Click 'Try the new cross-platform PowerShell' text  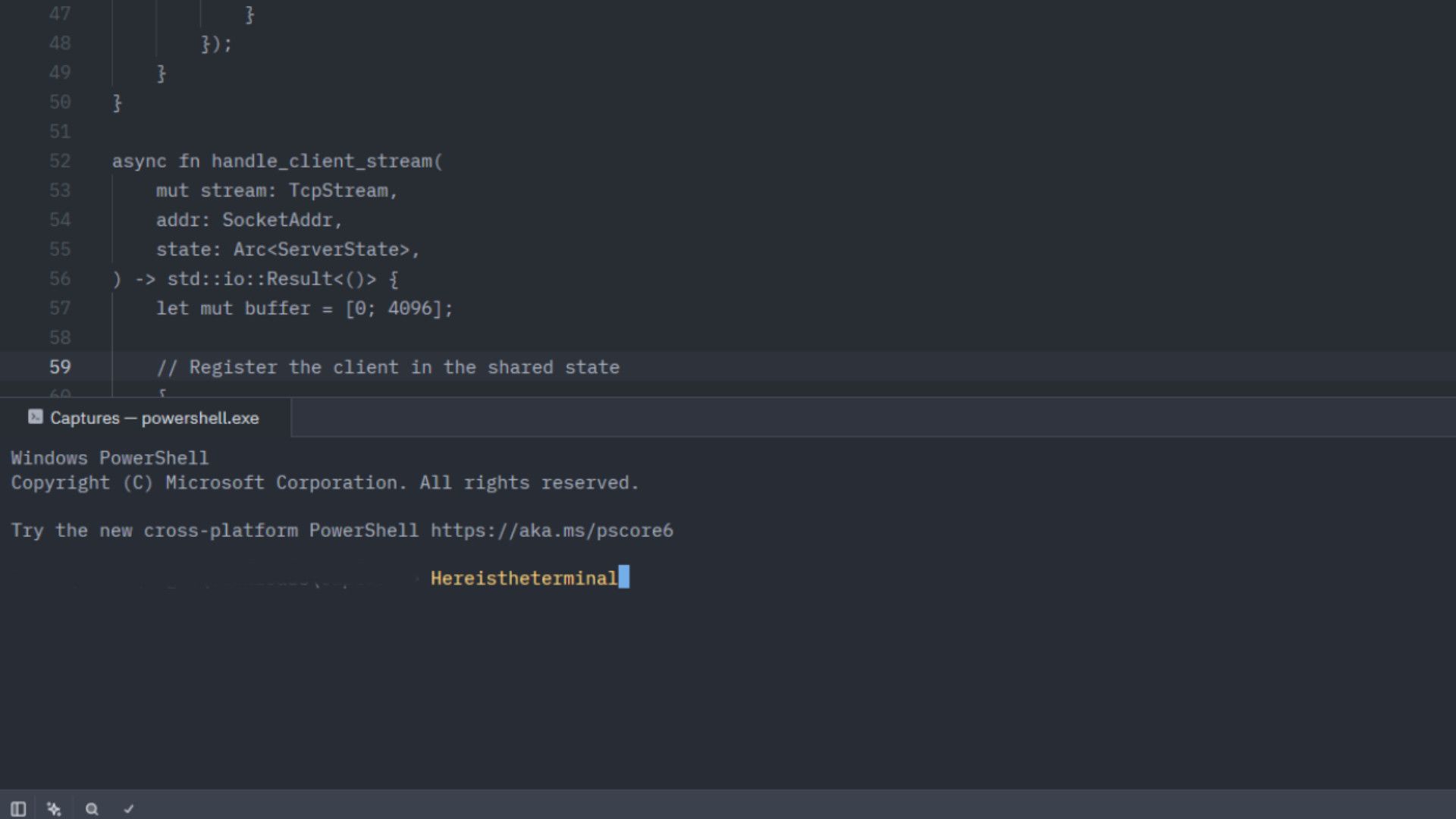point(215,531)
